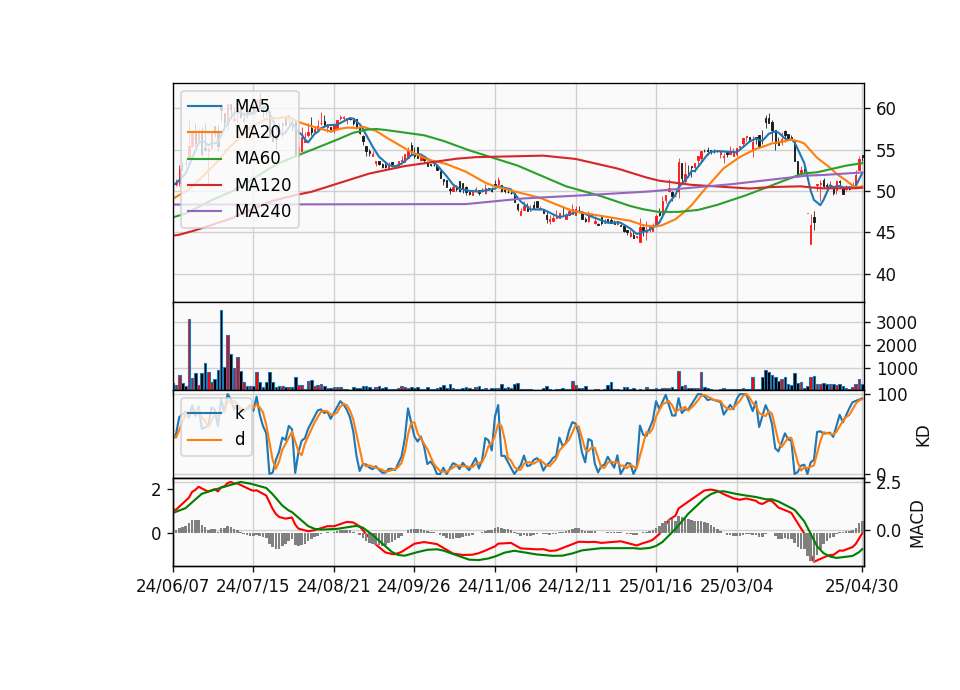Click the MACD left axis value 2
960x690 pixels.
point(157,490)
